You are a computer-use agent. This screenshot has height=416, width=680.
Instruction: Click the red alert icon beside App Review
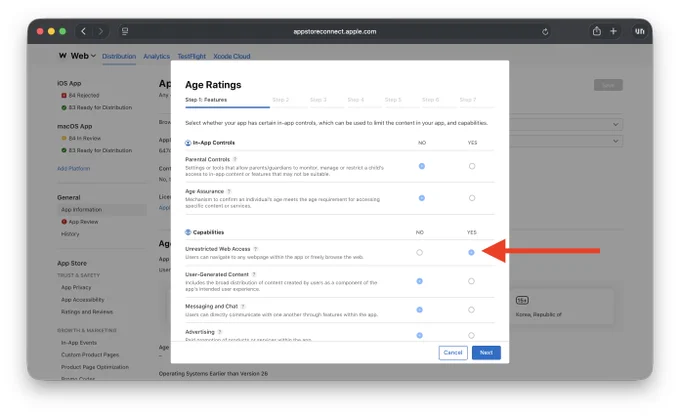pos(64,222)
